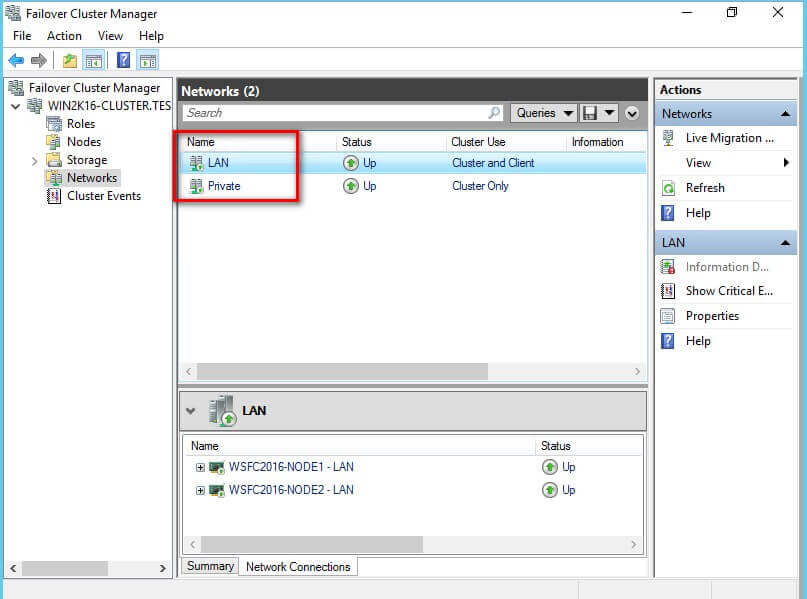Click the Live Migration settings icon
Viewport: 807px width, 599px height.
click(668, 138)
